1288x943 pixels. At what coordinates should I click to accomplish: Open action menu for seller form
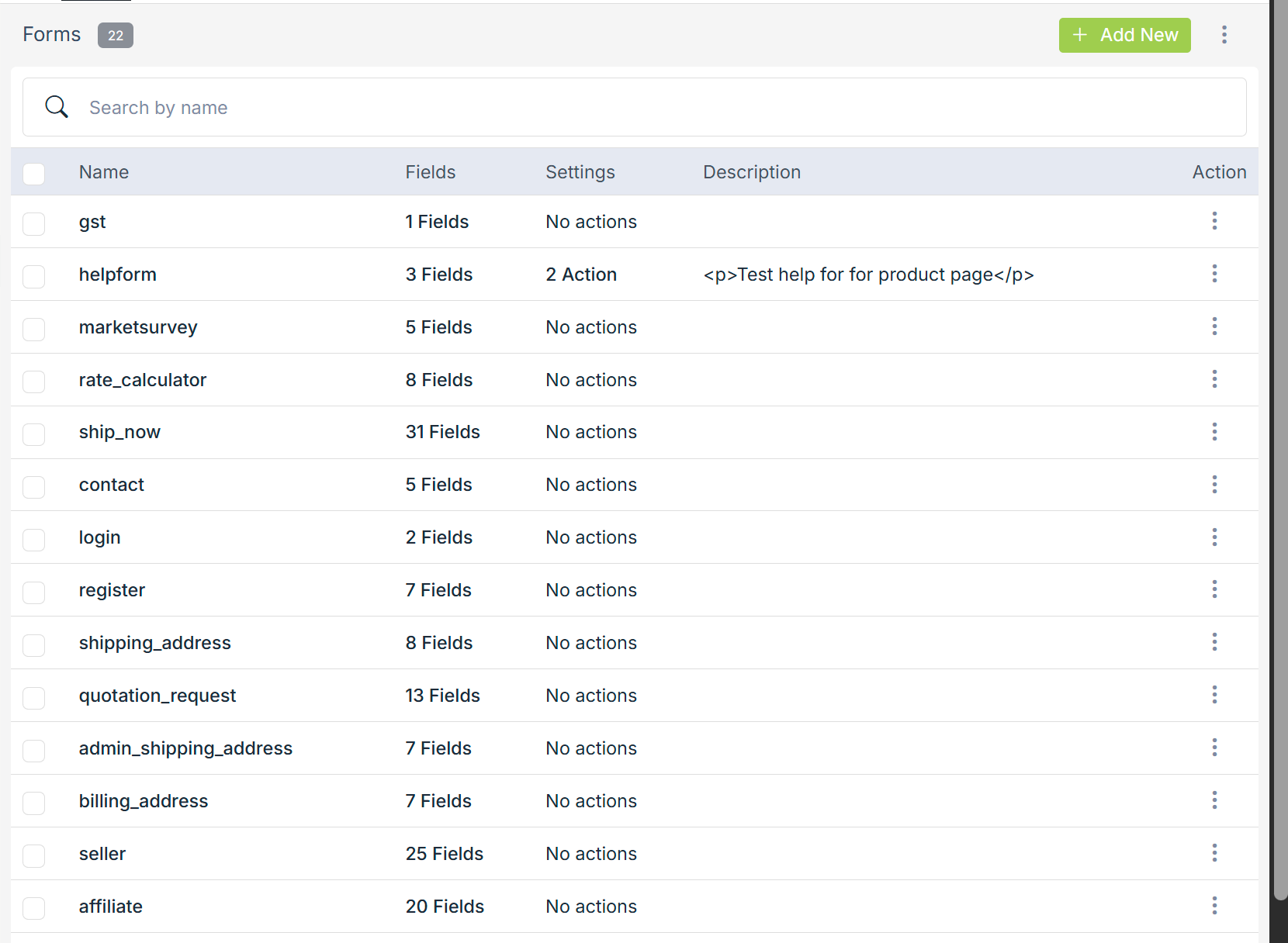[1214, 853]
